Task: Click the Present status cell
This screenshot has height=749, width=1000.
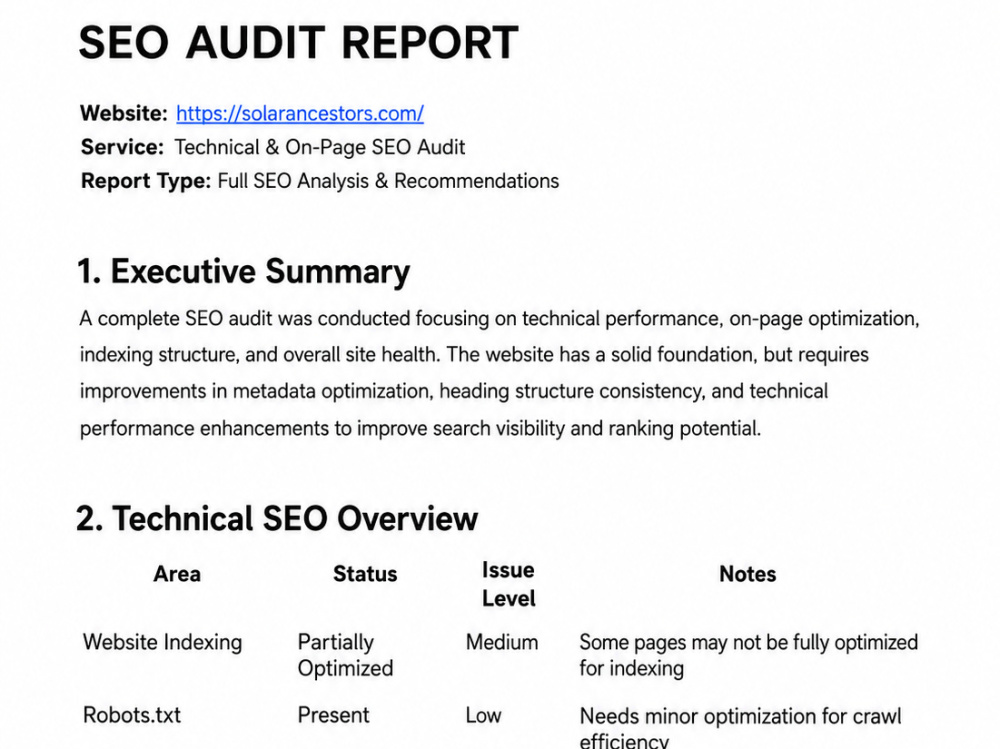Action: 333,715
